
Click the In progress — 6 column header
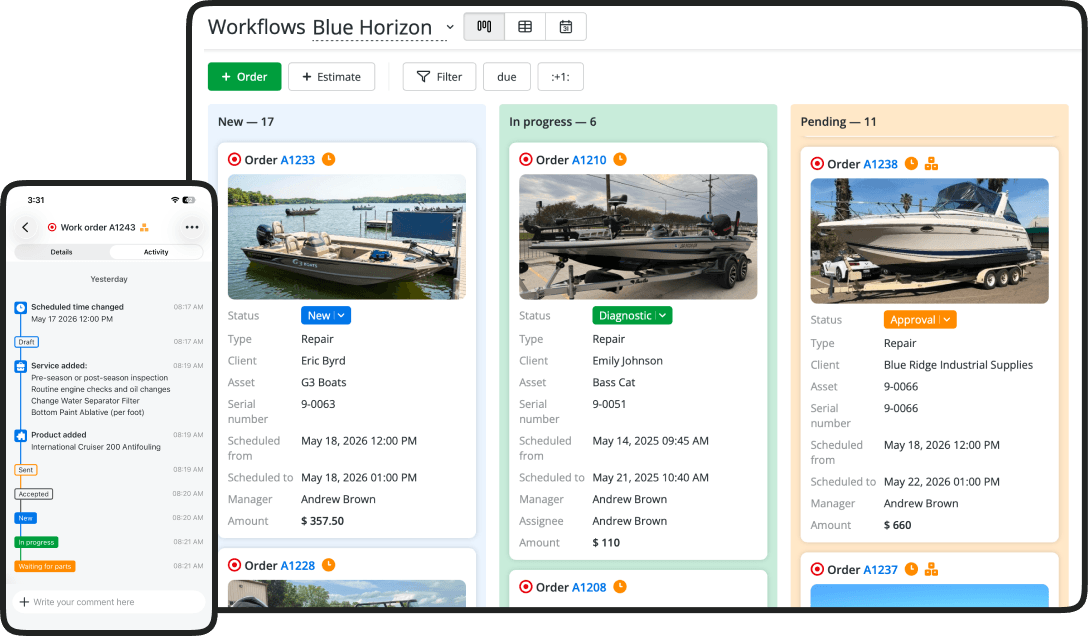click(553, 122)
